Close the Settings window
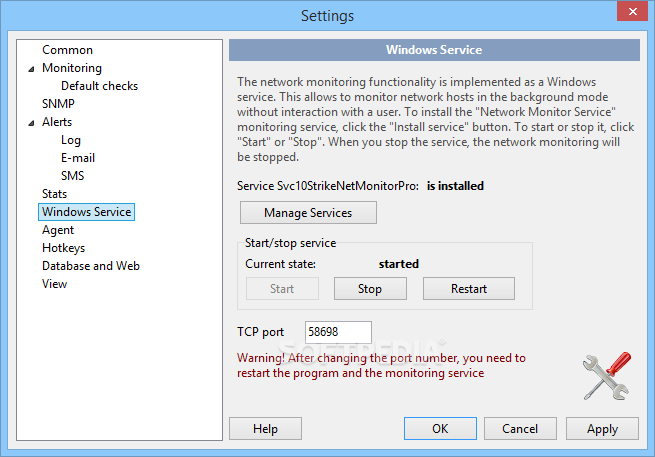The height and width of the screenshot is (457, 655). [x=632, y=11]
